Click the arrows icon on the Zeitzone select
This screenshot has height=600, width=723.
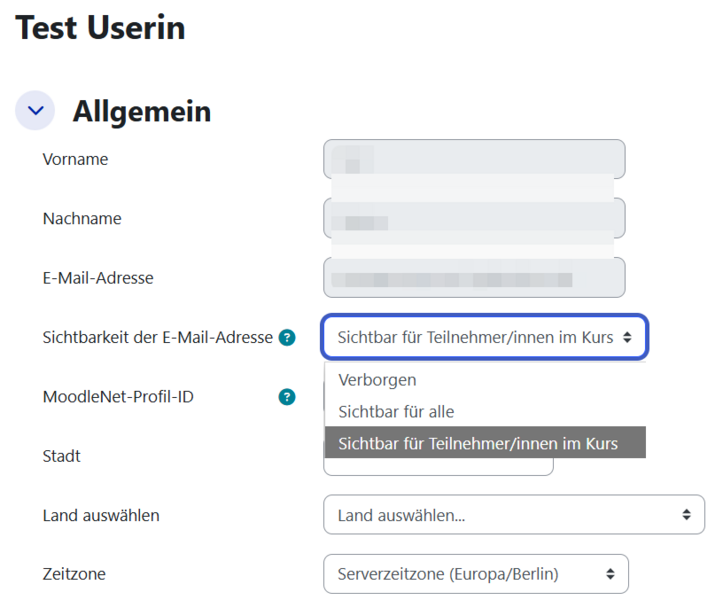610,574
